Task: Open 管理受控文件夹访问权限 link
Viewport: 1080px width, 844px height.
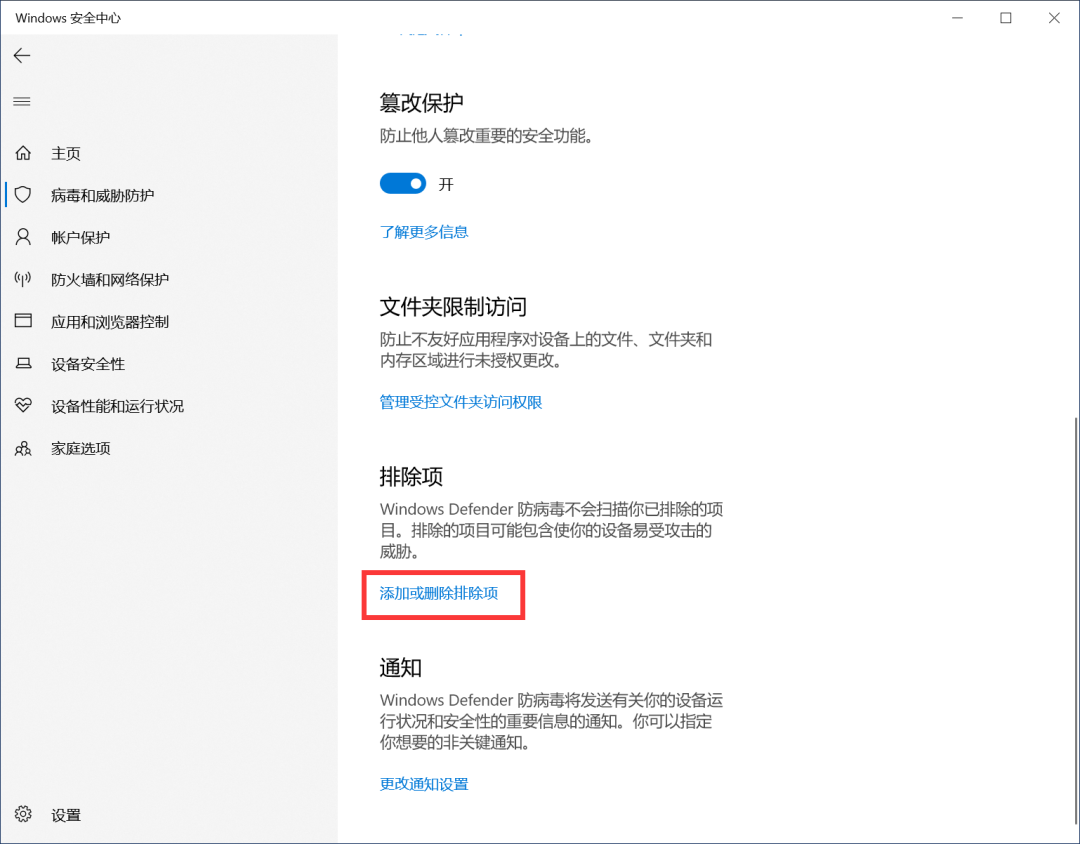Action: [461, 402]
